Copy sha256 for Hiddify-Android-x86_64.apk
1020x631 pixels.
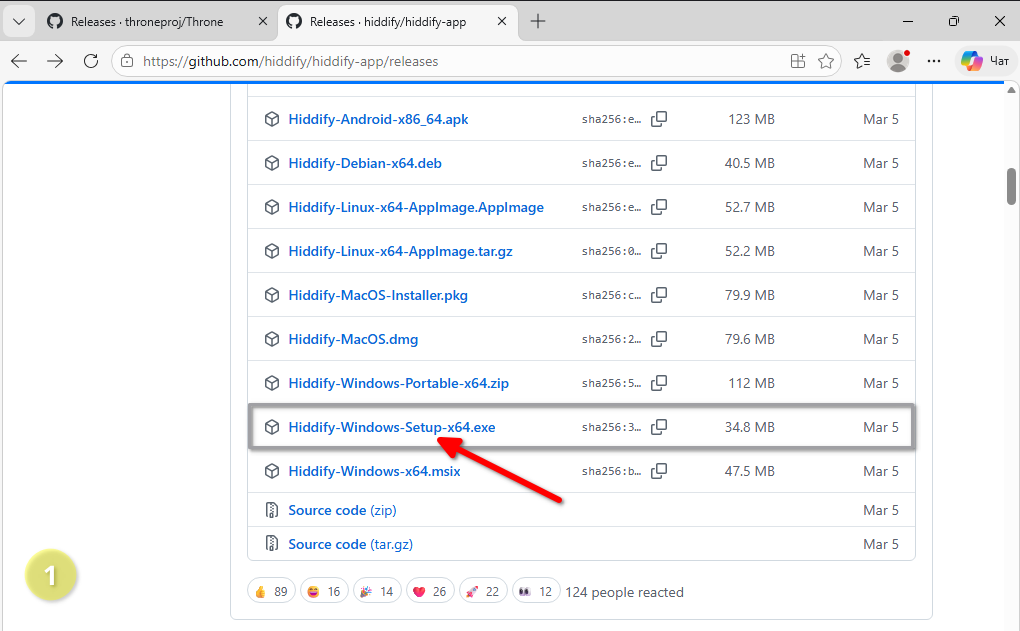[x=659, y=119]
